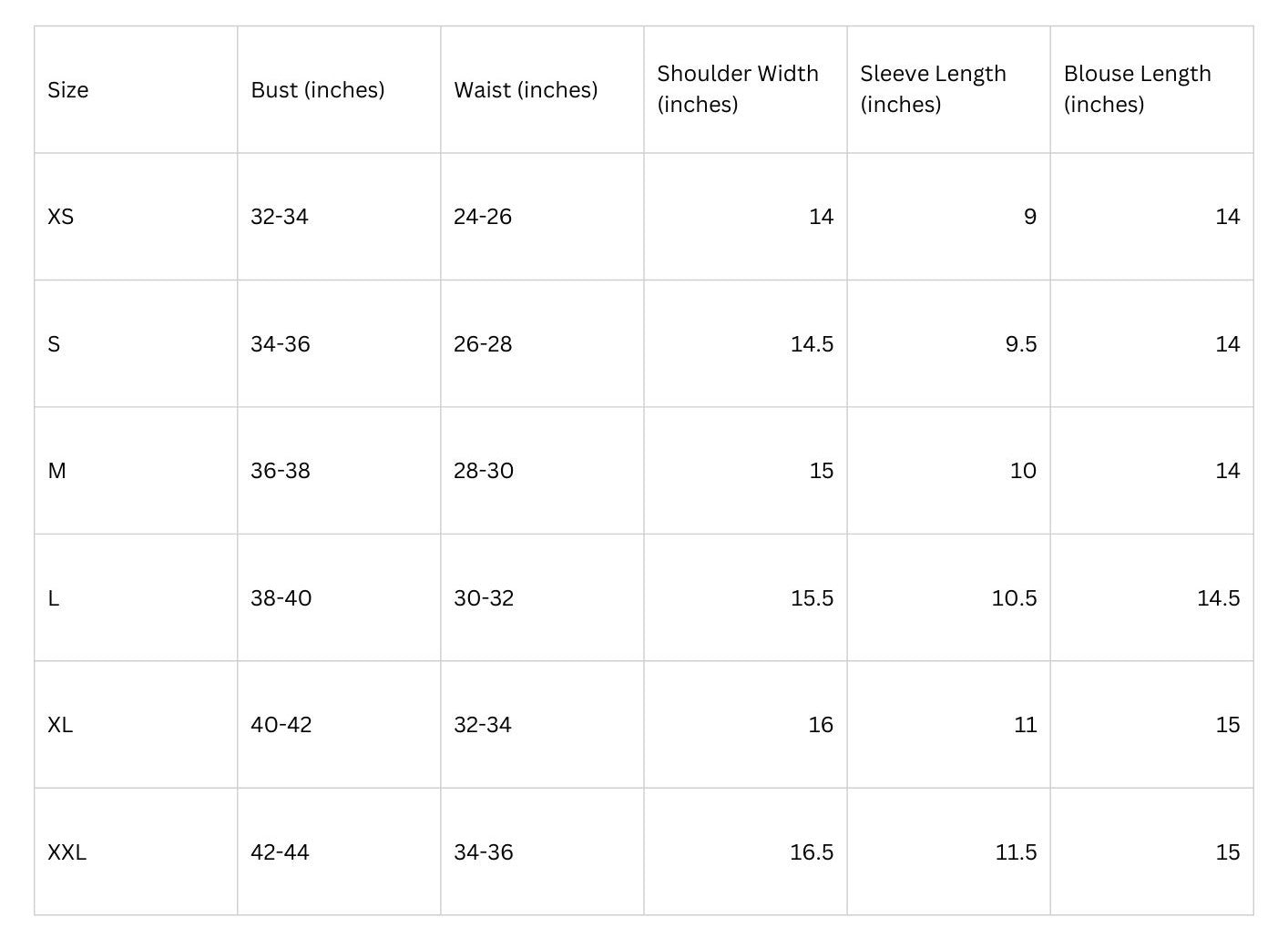
Task: Select the XL size cell
Action: pyautogui.click(x=60, y=725)
